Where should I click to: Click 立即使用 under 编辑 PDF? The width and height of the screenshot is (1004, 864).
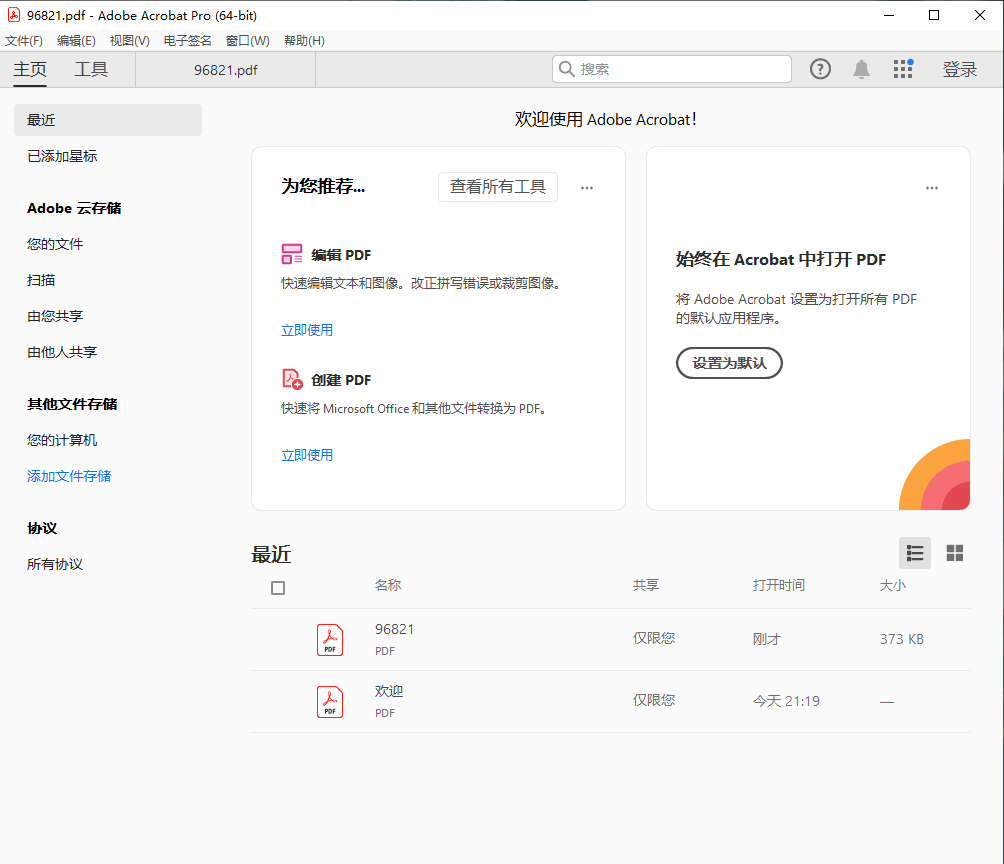tap(307, 330)
